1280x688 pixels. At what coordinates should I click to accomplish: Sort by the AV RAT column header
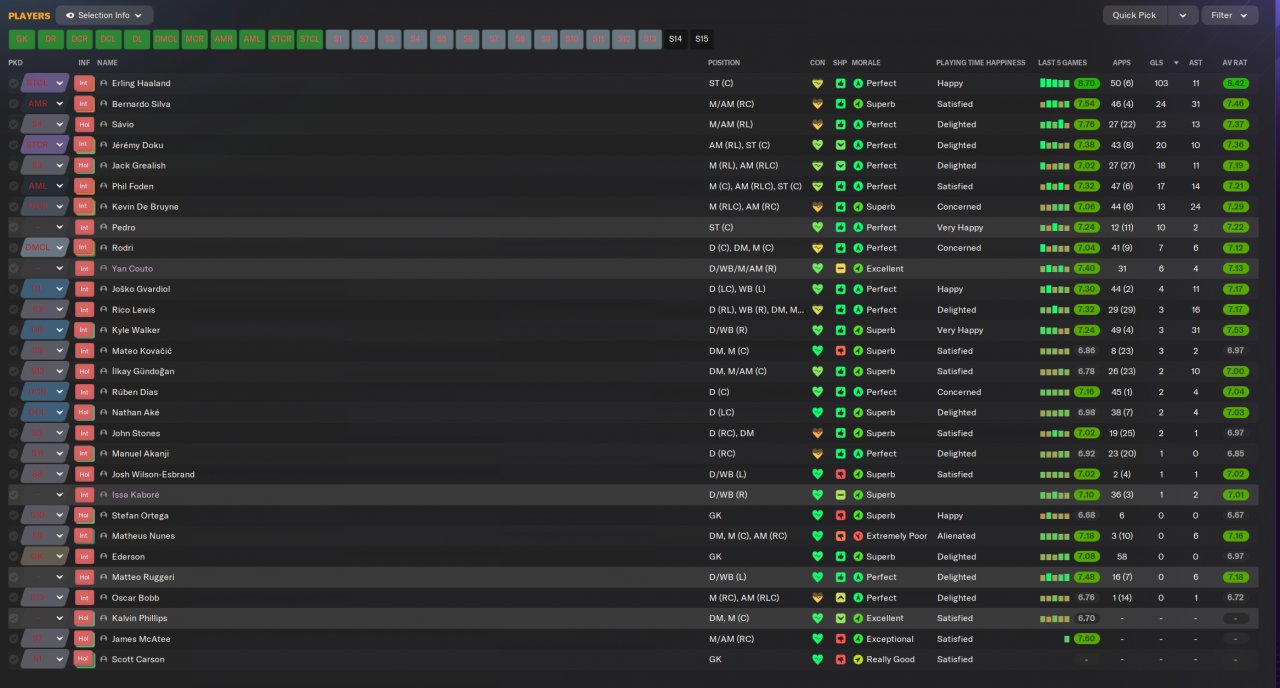coord(1235,63)
